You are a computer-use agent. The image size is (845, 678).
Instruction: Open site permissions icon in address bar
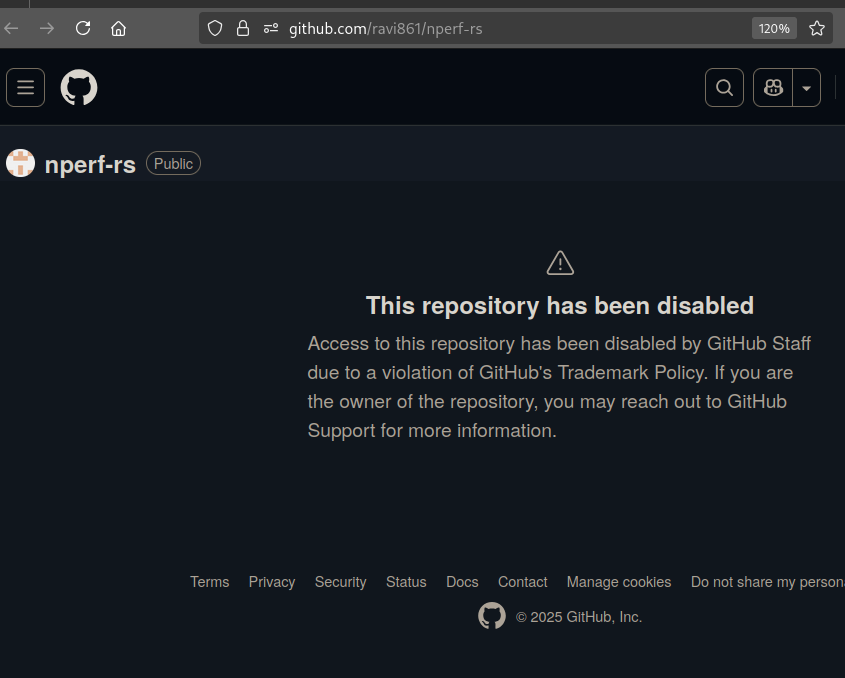click(x=270, y=28)
